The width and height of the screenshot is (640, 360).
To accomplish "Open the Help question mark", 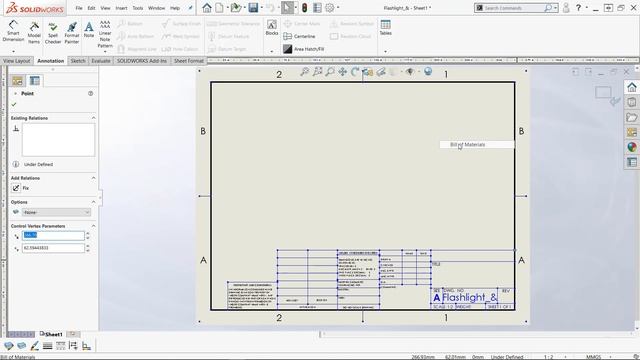I will click(578, 8).
